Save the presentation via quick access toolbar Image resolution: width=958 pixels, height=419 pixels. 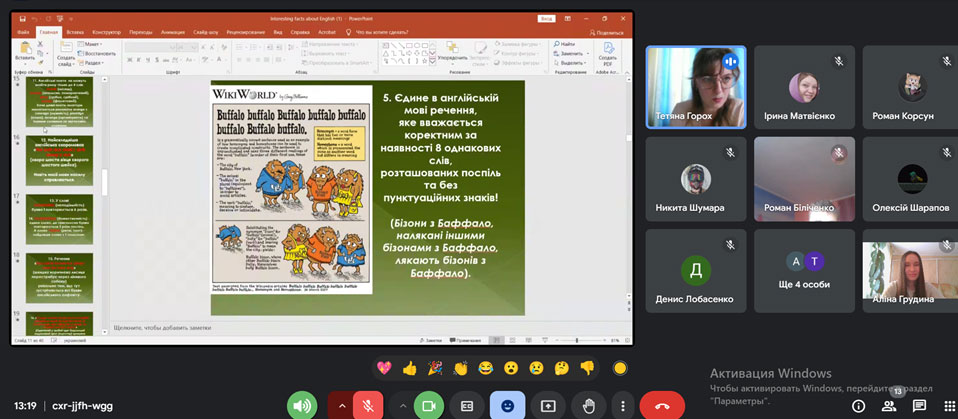coord(22,18)
